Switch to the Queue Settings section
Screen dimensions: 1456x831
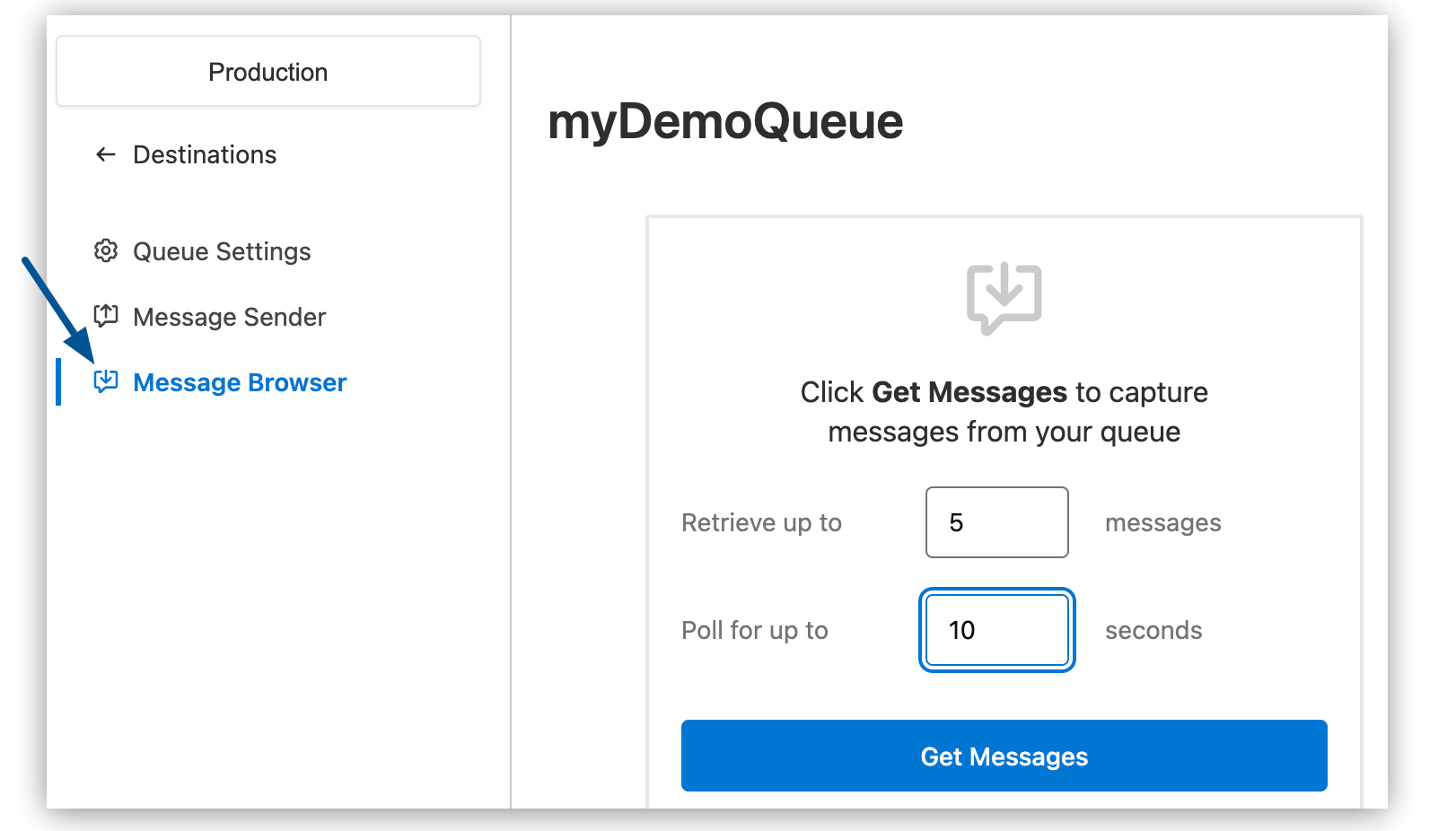221,251
